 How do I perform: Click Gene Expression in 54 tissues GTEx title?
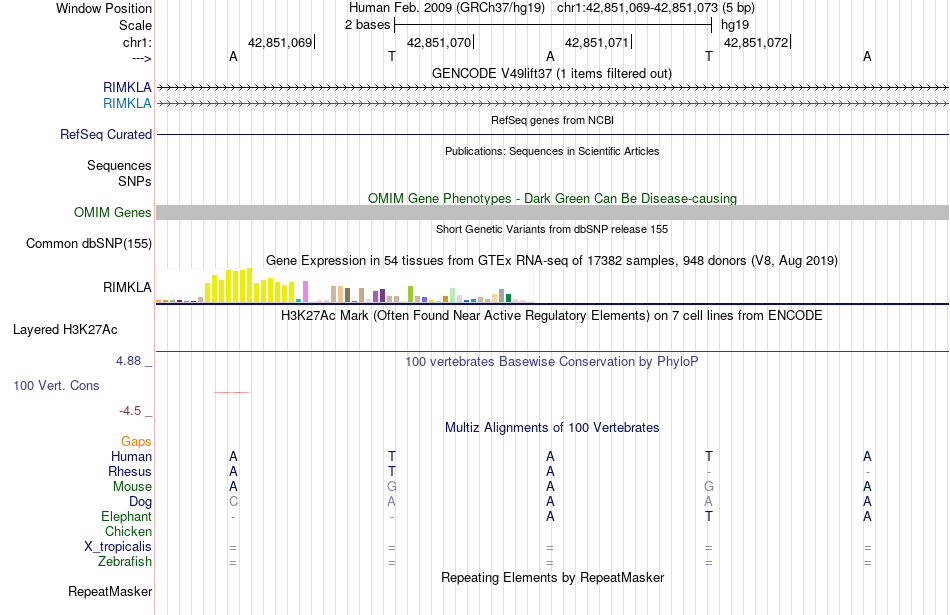(x=552, y=261)
